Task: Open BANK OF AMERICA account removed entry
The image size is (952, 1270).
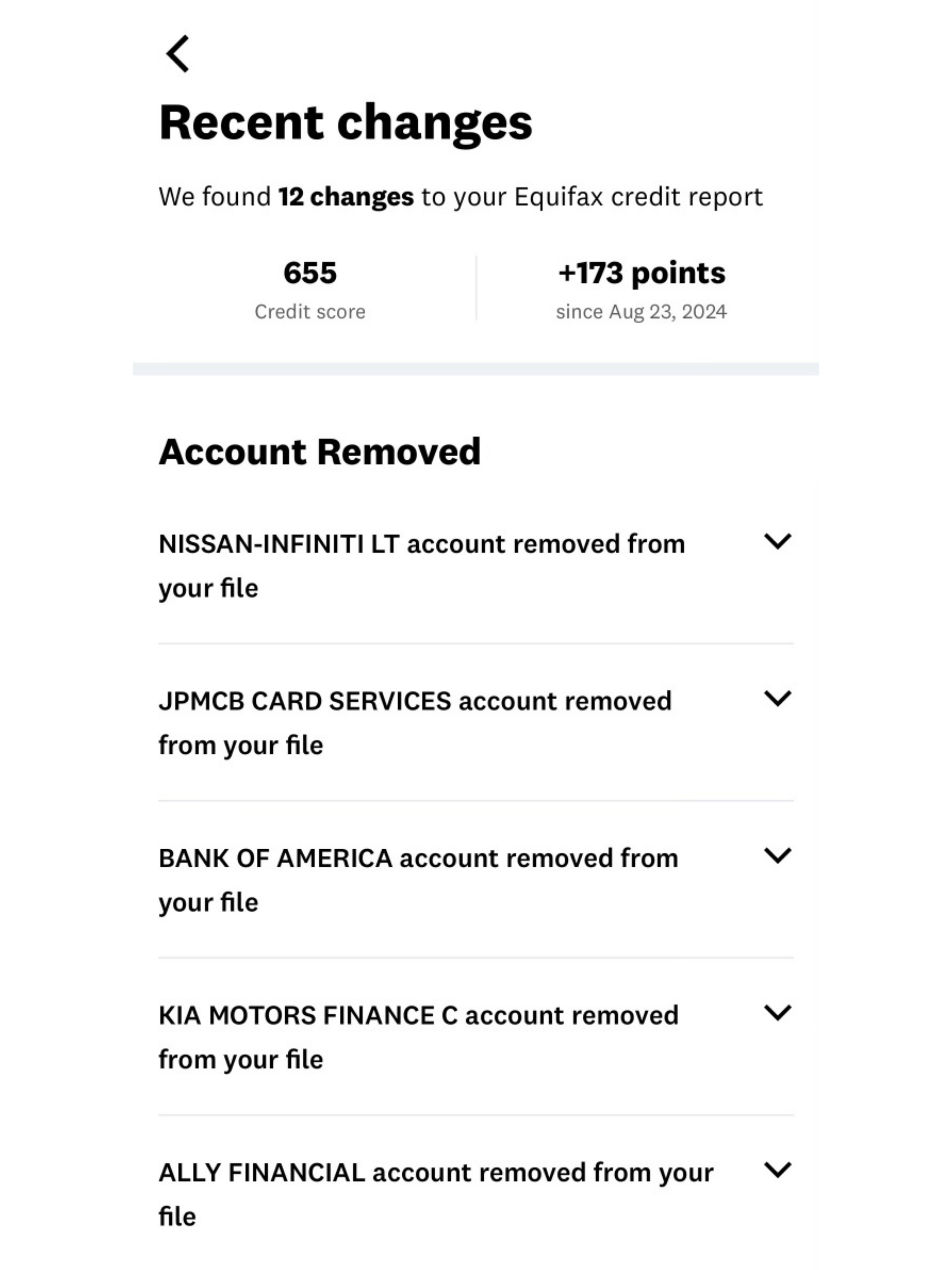Action: [476, 879]
